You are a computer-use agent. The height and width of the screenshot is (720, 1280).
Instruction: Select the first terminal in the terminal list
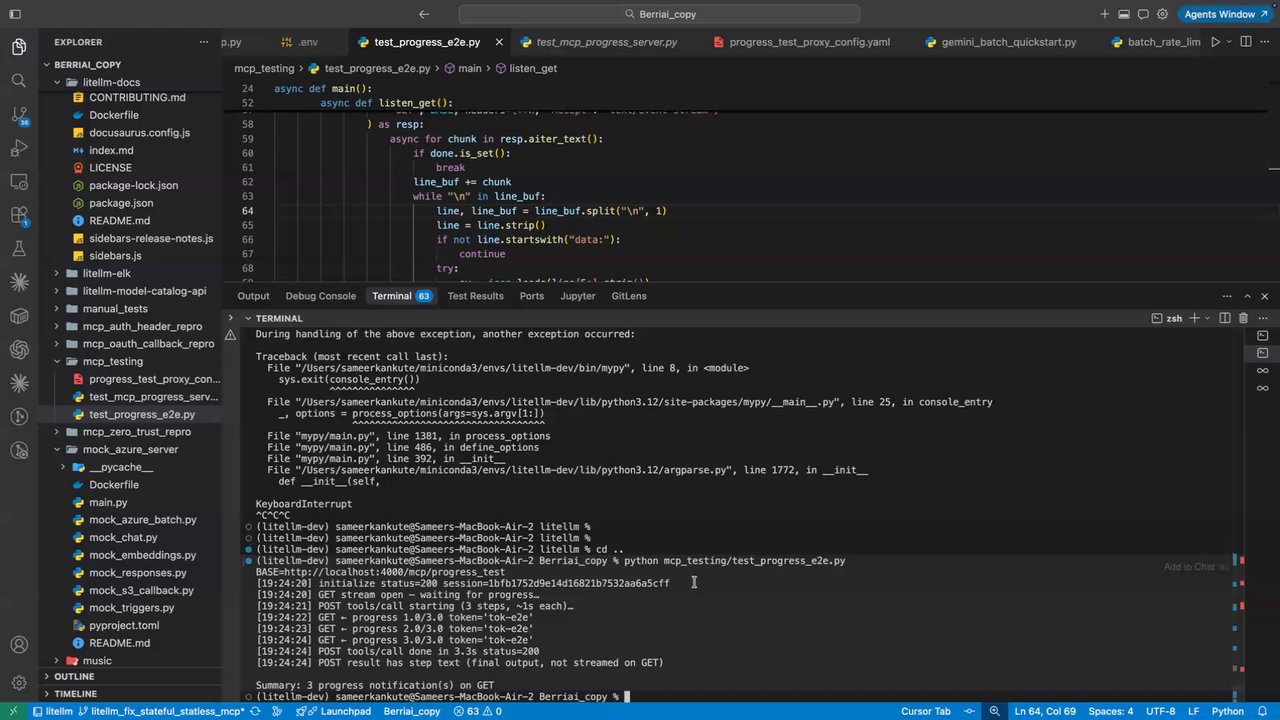[1263, 336]
